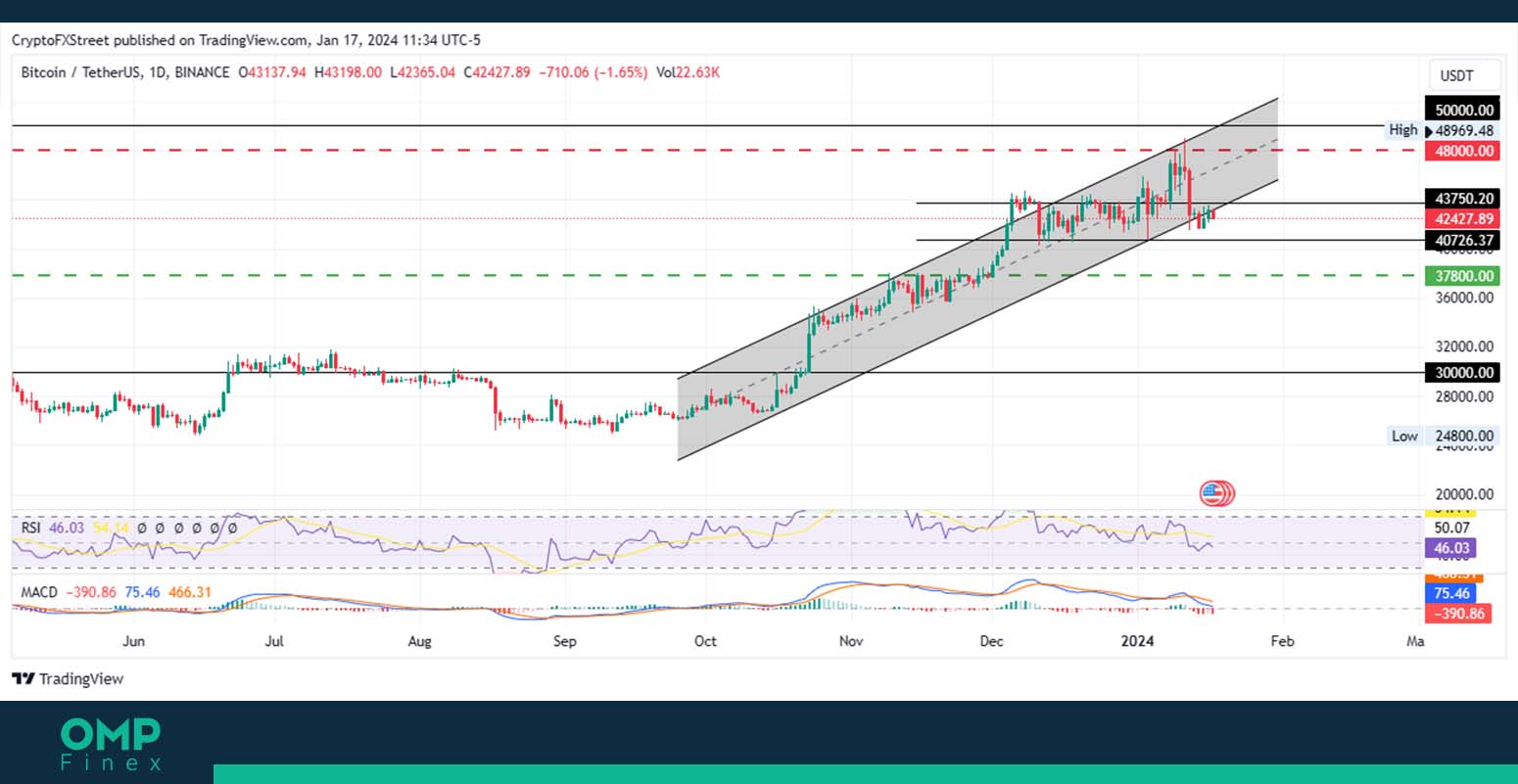
Task: Click the High 48969.48 label
Action: tap(1442, 130)
